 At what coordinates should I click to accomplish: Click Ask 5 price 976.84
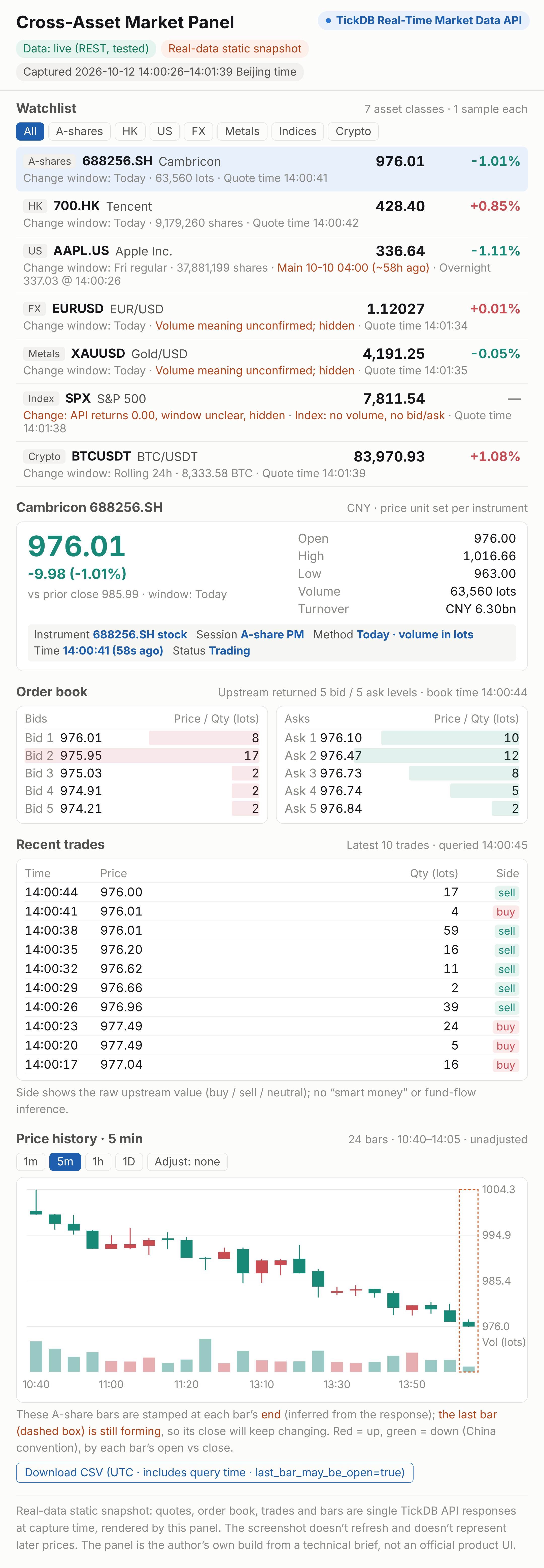341,808
